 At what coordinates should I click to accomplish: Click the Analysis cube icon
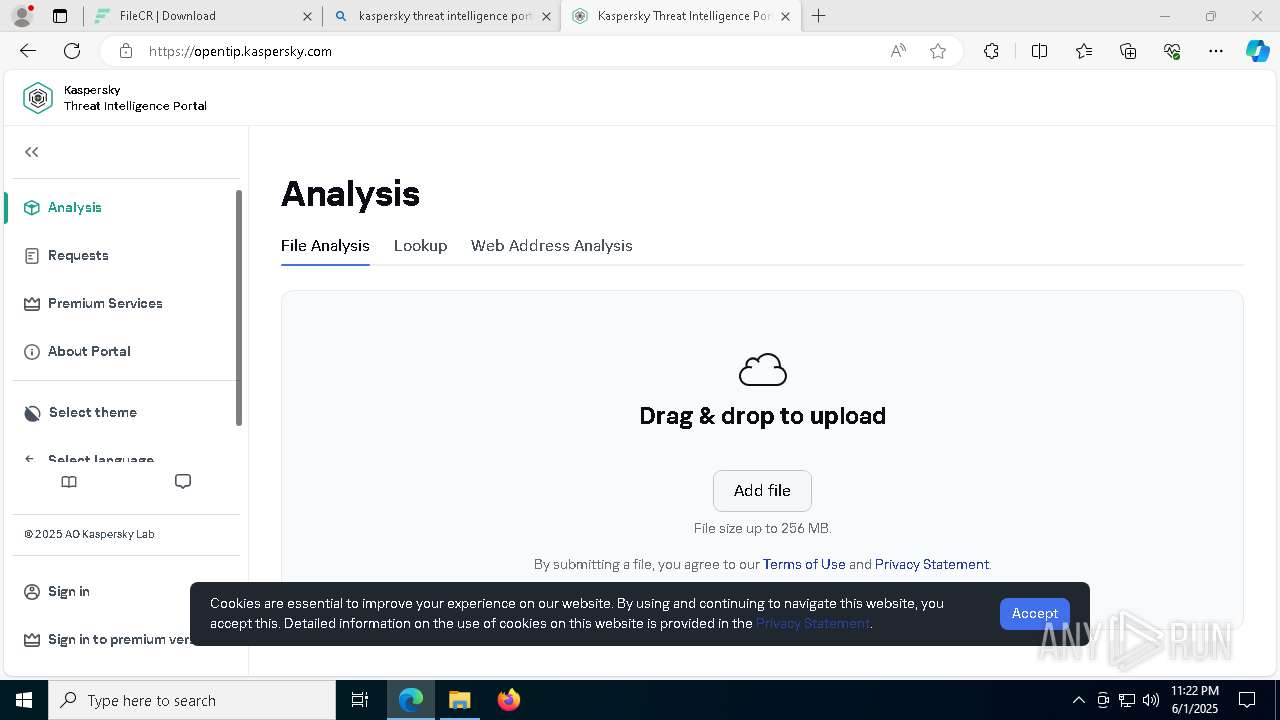click(32, 207)
